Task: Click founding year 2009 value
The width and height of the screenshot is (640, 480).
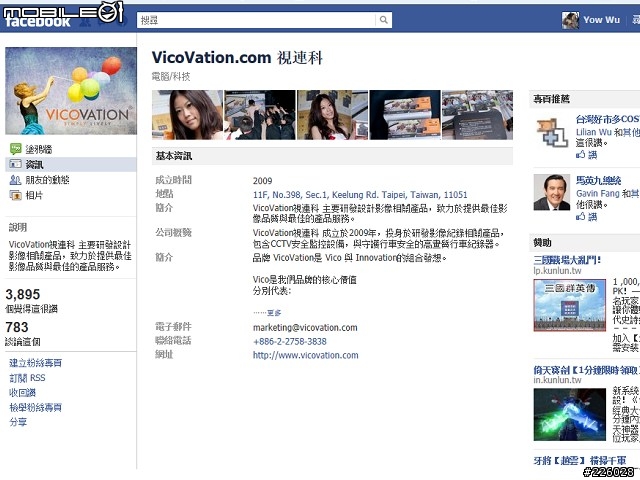Action: point(262,181)
